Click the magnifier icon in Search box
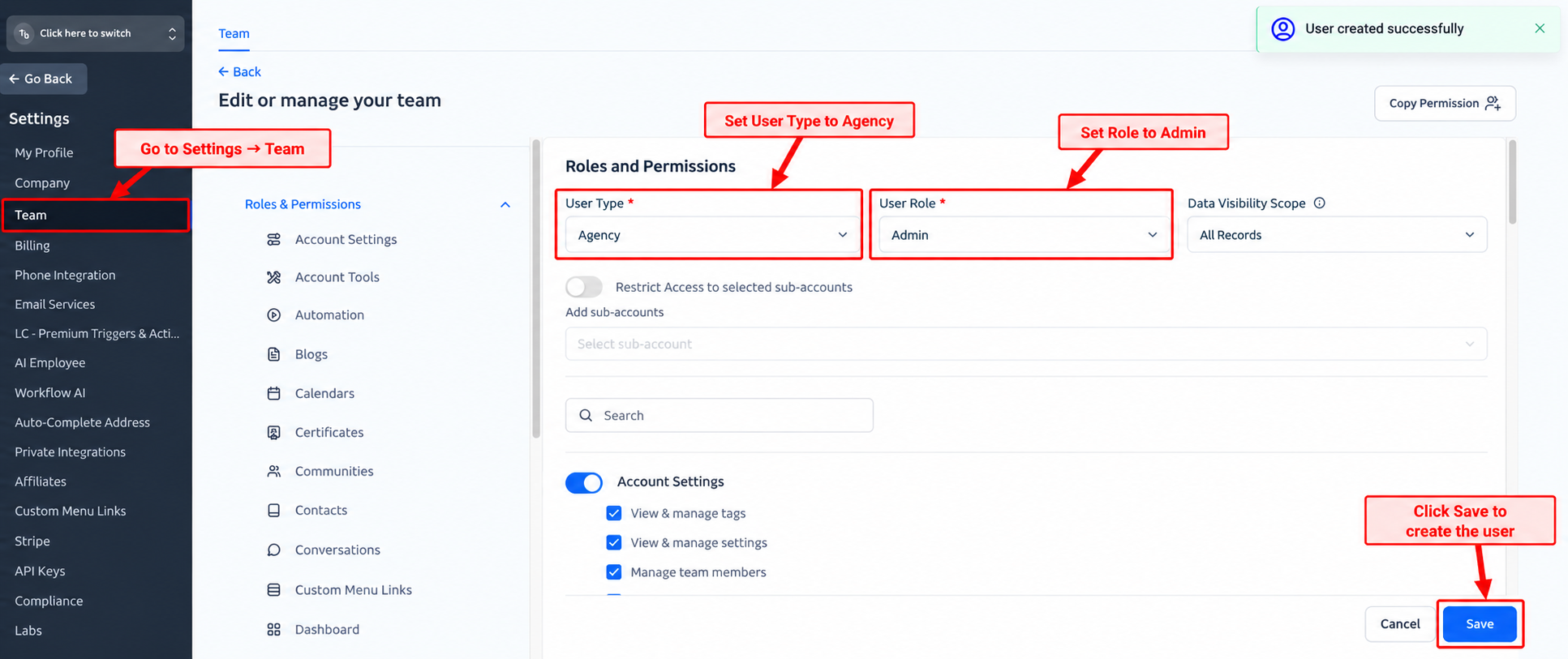1568x659 pixels. coord(586,415)
